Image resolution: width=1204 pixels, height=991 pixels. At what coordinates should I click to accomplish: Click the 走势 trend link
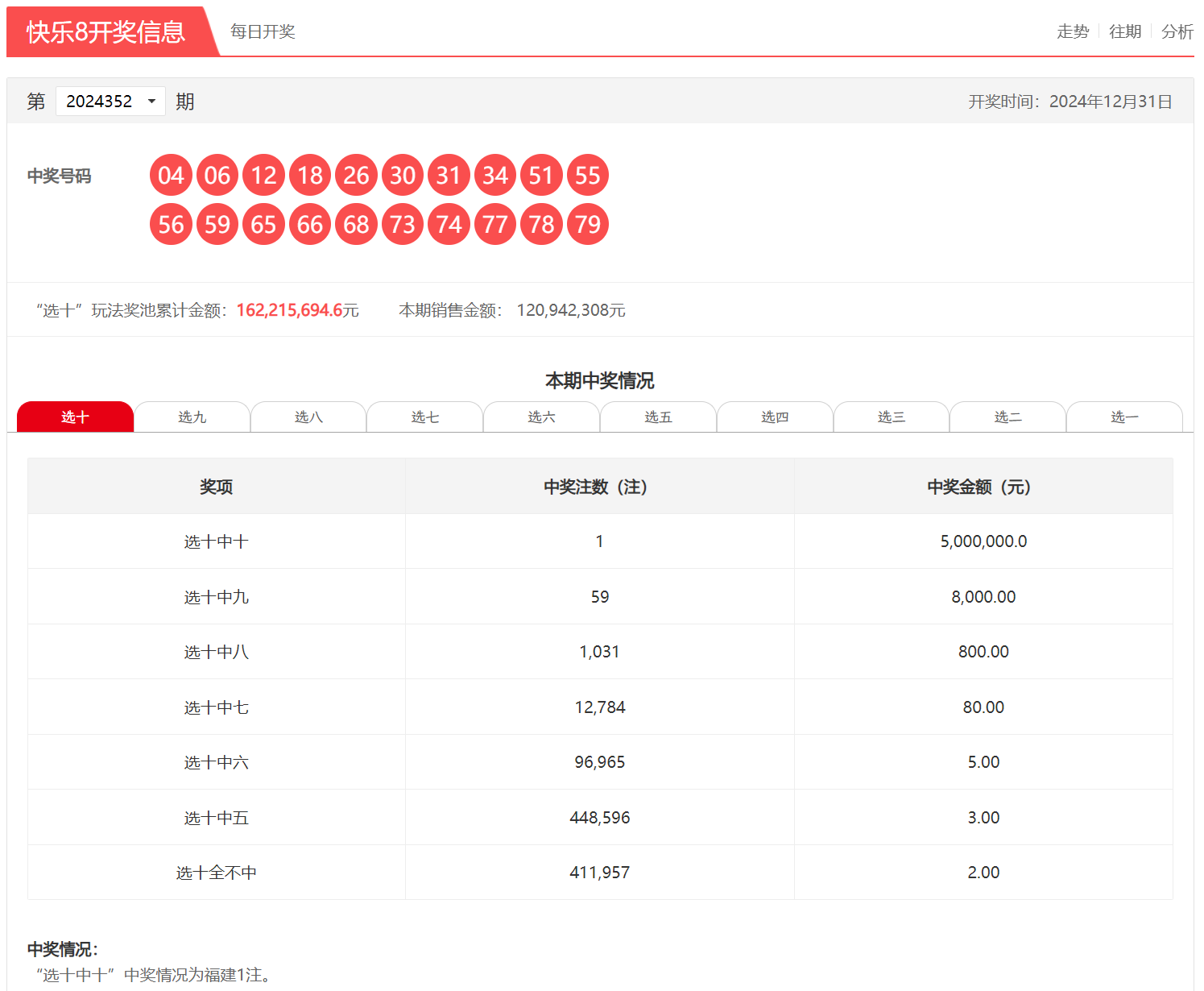(1073, 31)
